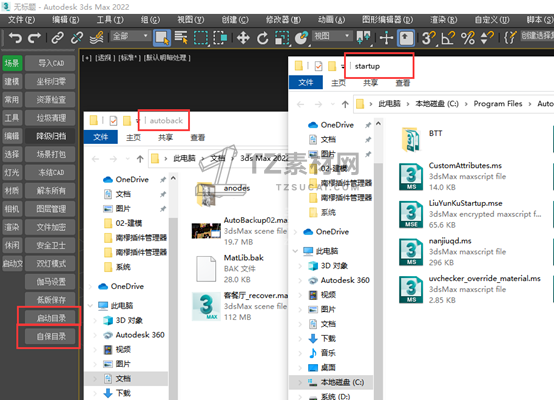Open 查看 tab in the startup Explorer window

click(x=403, y=83)
